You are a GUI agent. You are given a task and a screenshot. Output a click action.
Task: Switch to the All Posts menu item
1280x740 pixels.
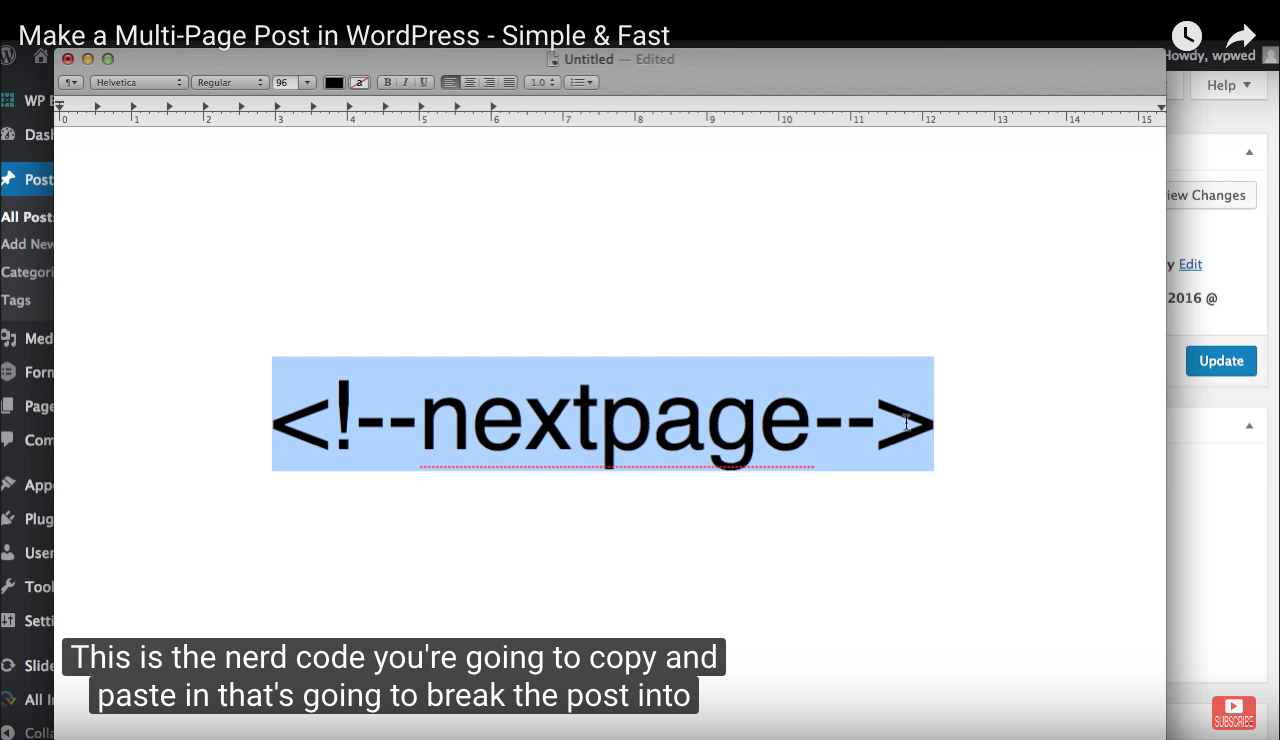25,217
